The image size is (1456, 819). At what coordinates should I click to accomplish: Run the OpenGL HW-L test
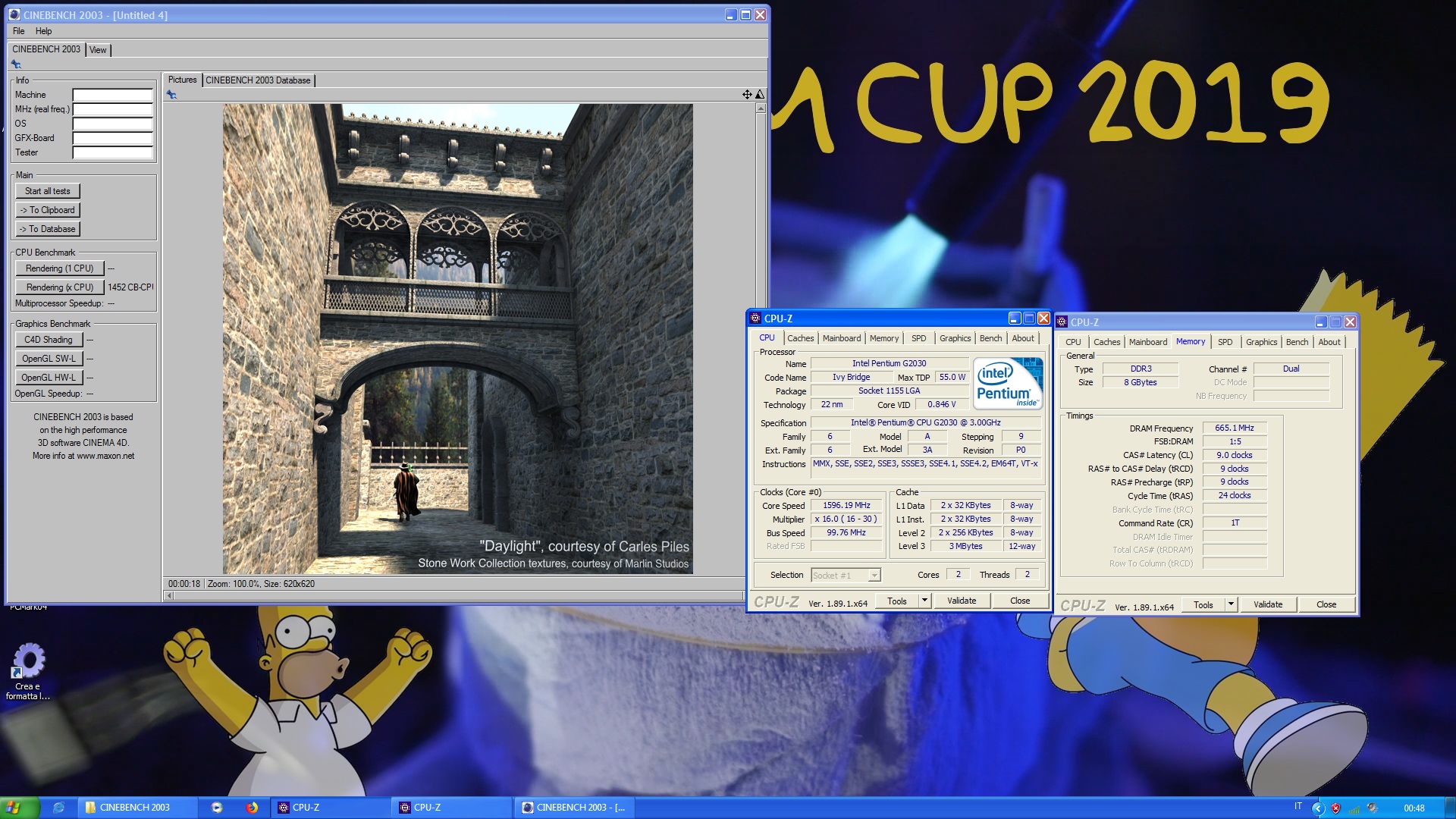tap(49, 378)
